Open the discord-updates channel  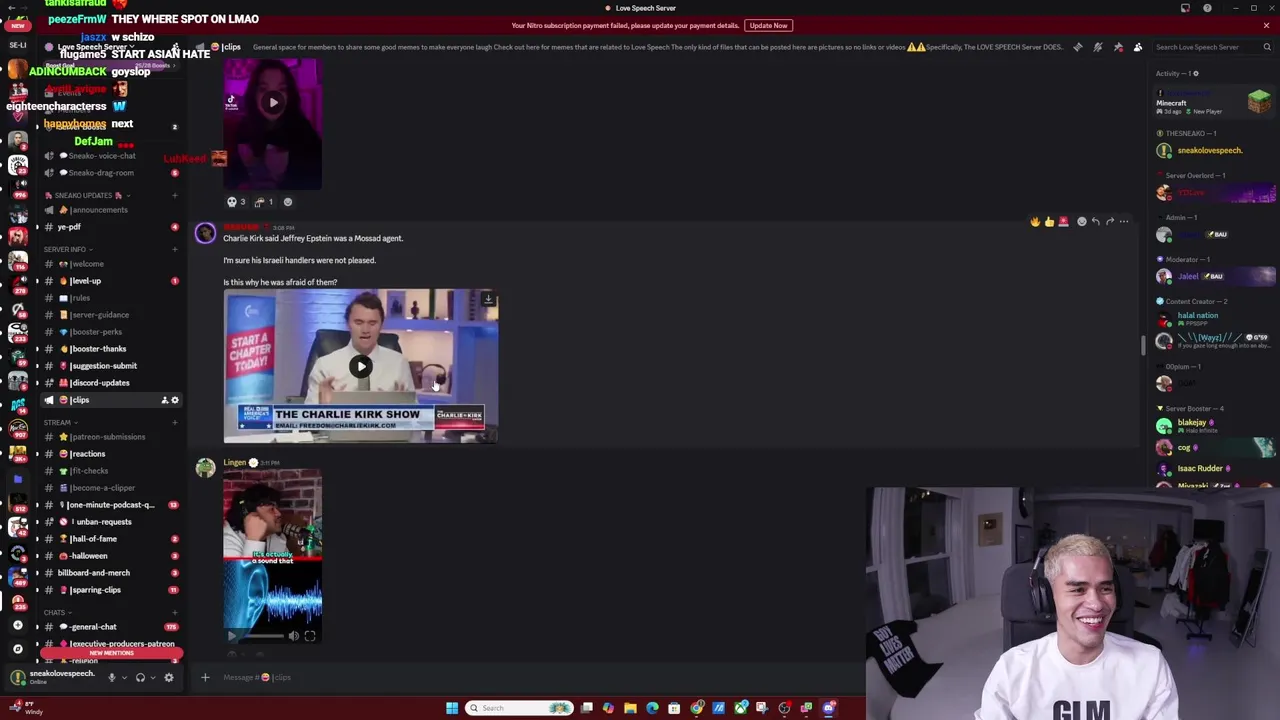click(x=110, y=383)
